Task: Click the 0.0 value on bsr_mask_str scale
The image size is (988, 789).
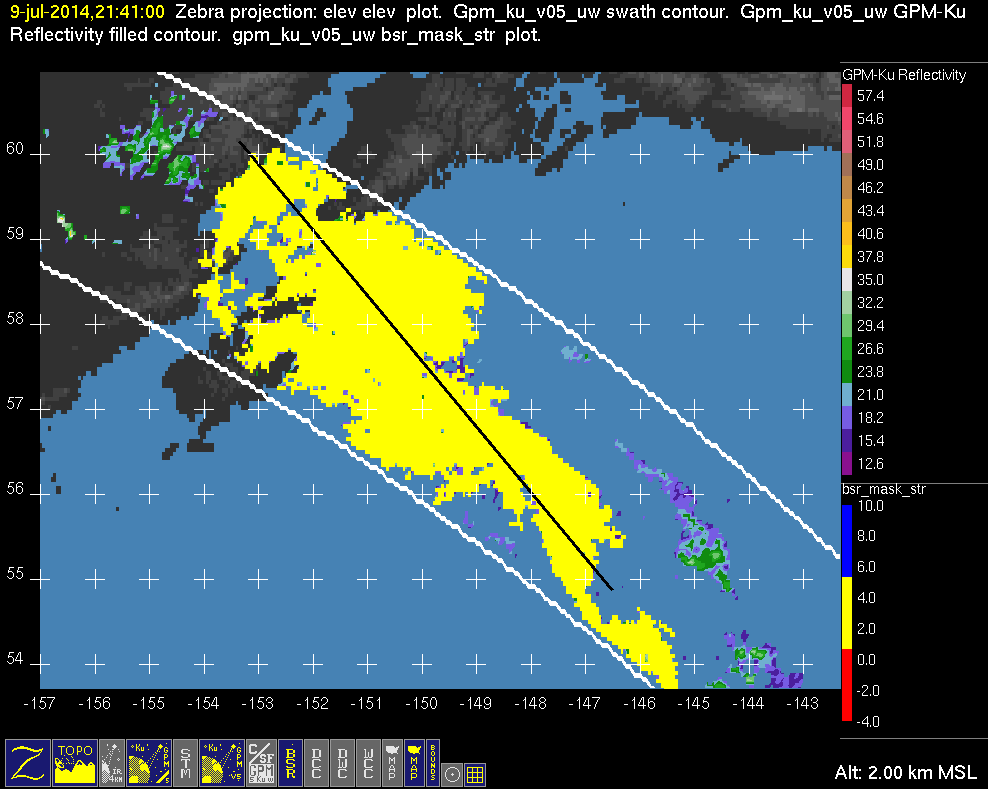Action: 866,660
